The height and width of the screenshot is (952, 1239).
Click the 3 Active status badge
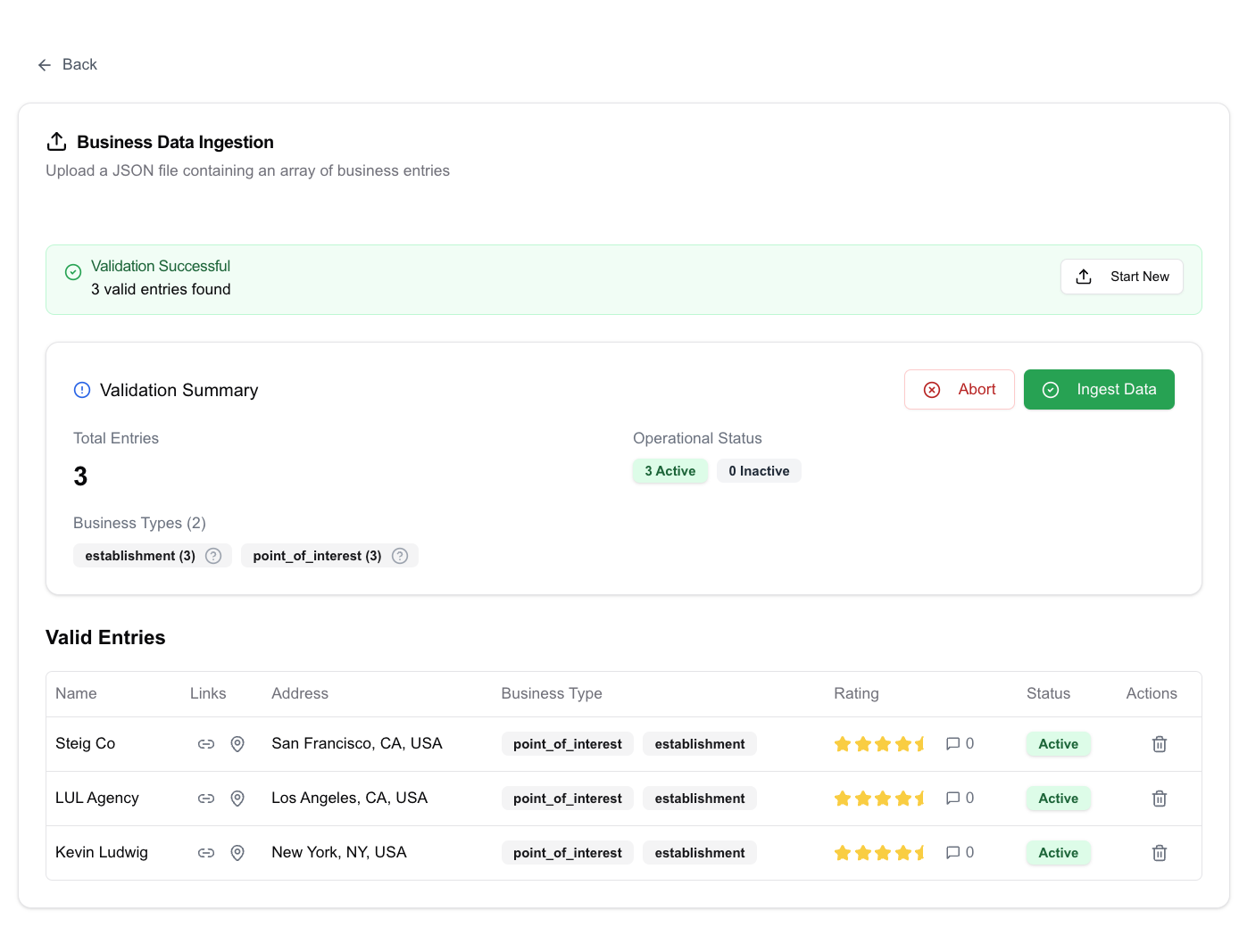(669, 471)
